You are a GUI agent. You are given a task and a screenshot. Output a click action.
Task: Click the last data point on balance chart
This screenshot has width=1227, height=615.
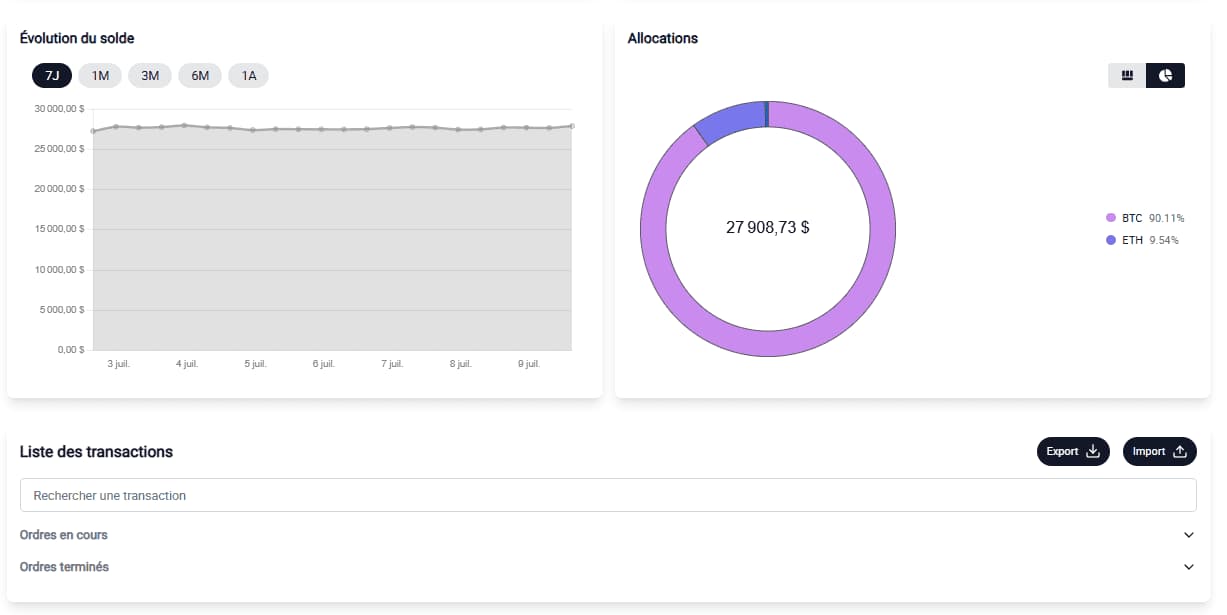point(571,126)
